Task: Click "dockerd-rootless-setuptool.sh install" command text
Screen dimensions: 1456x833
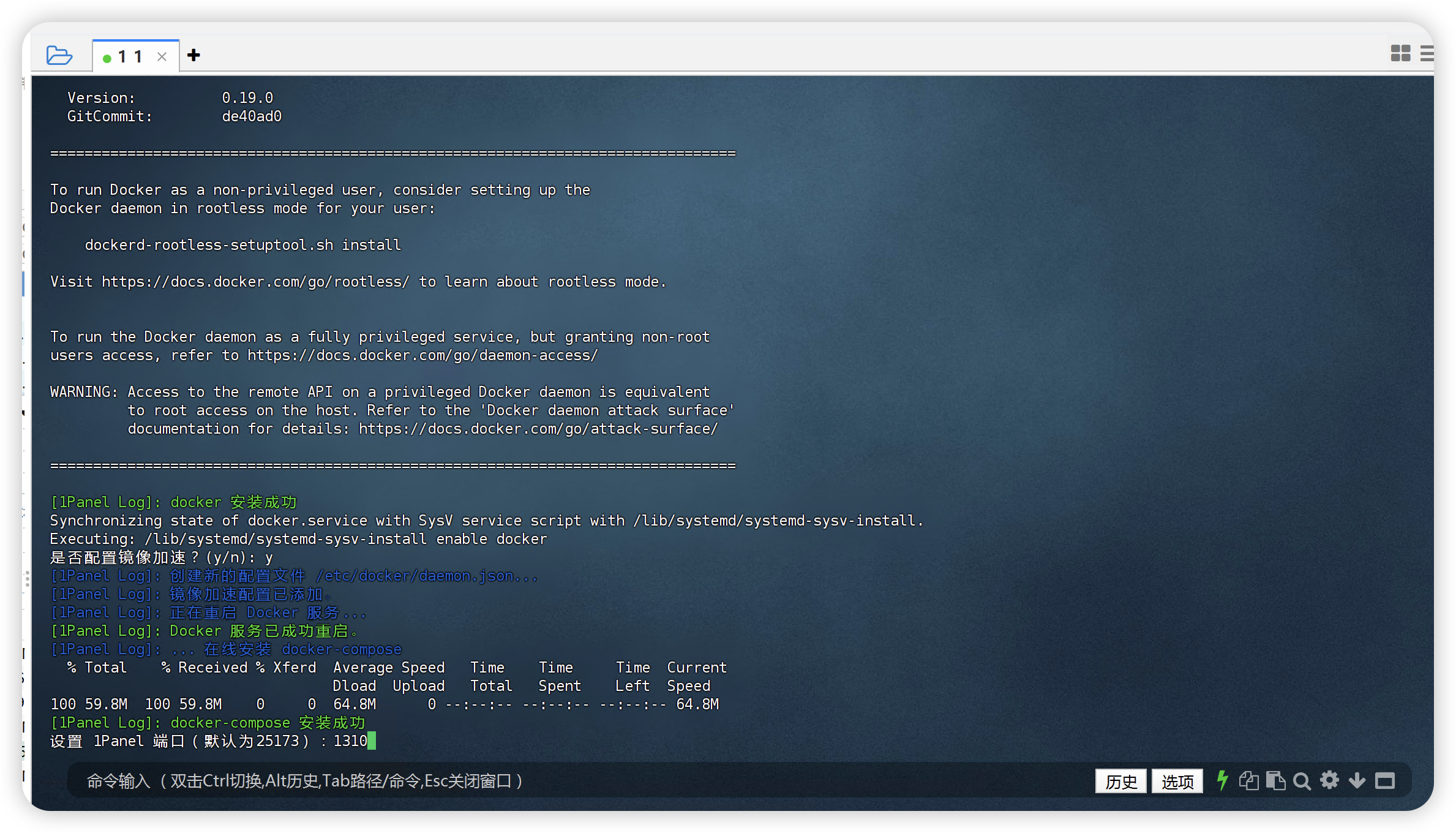Action: [x=243, y=245]
